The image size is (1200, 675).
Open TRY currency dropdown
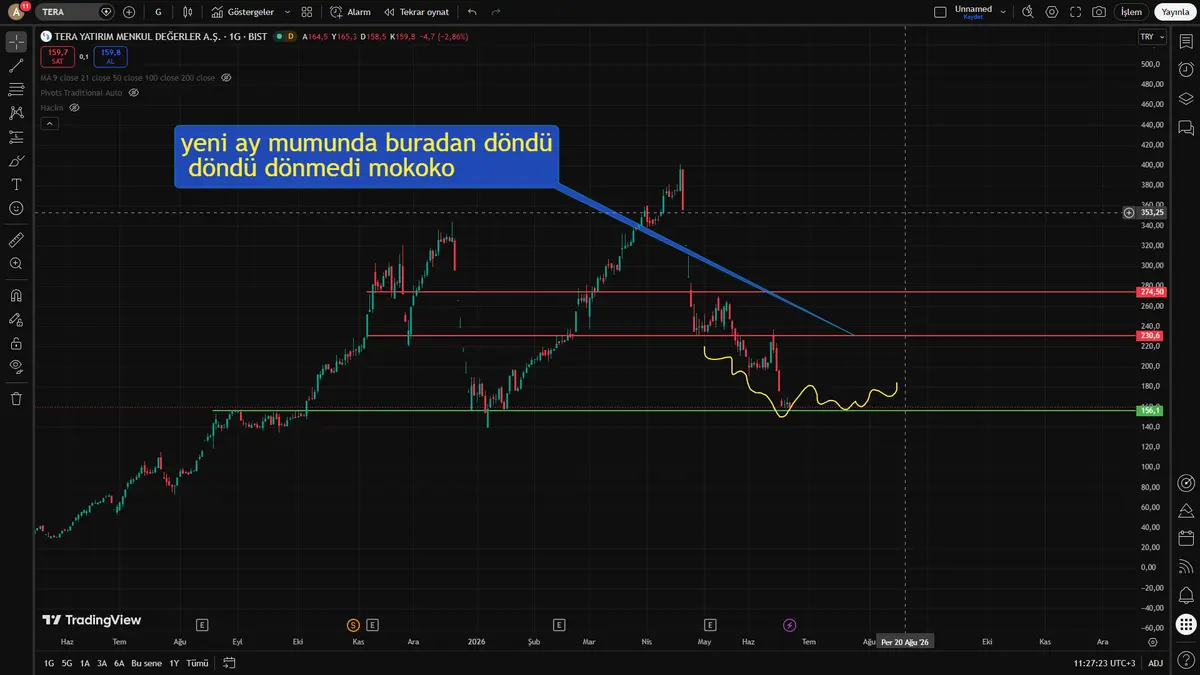click(1152, 36)
